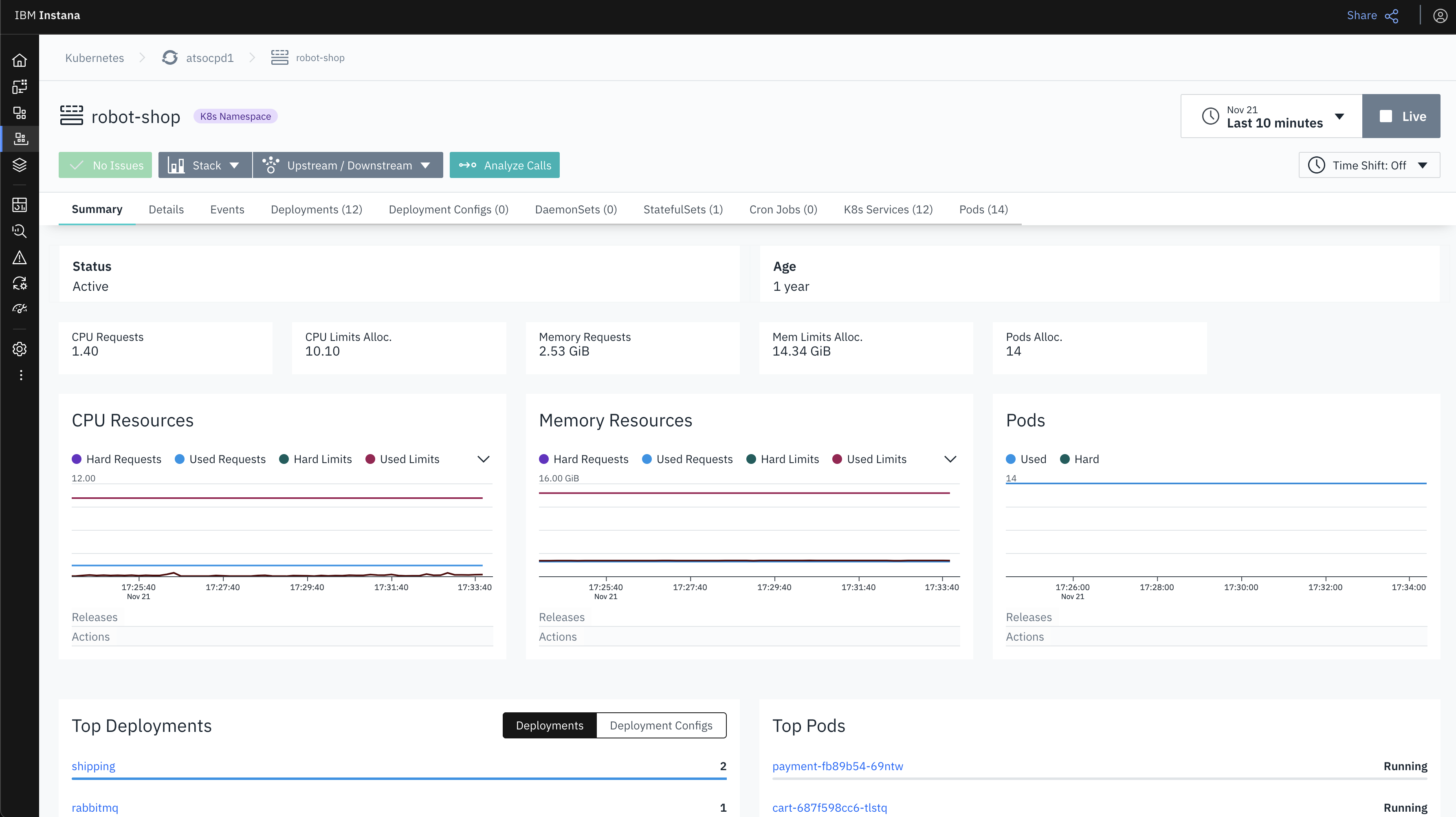The image size is (1456, 817).
Task: Toggle Pods Hard legend series
Action: 1079,459
